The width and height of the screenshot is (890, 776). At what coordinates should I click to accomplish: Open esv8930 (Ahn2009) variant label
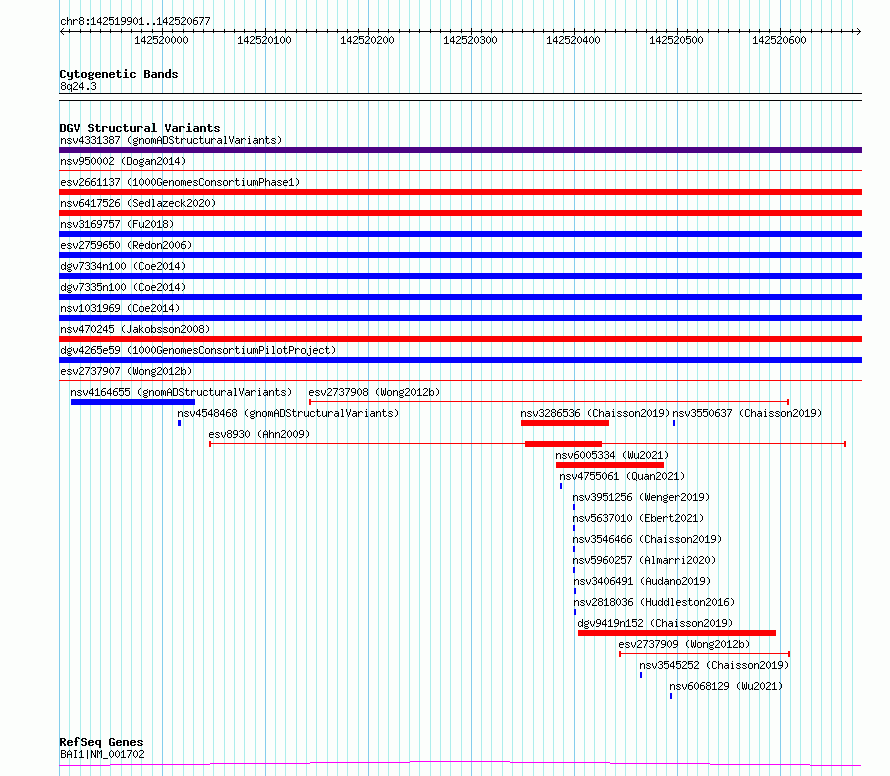click(259, 434)
